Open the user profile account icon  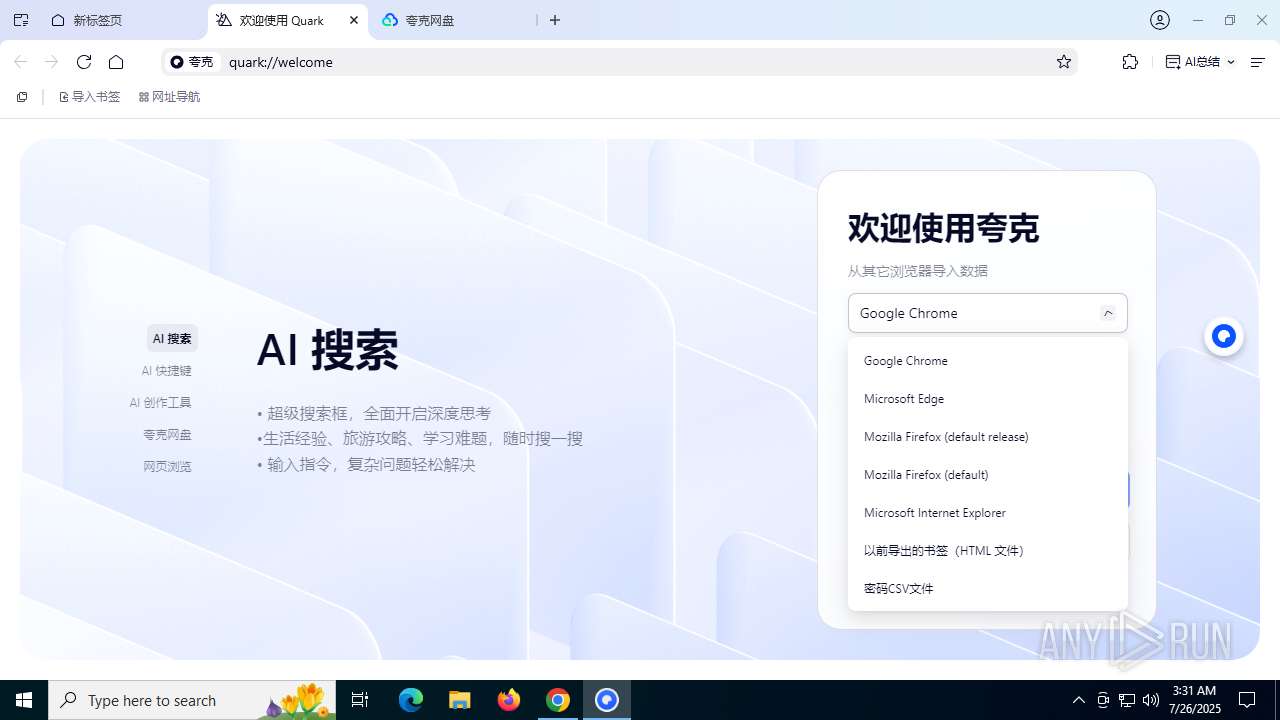click(x=1160, y=20)
